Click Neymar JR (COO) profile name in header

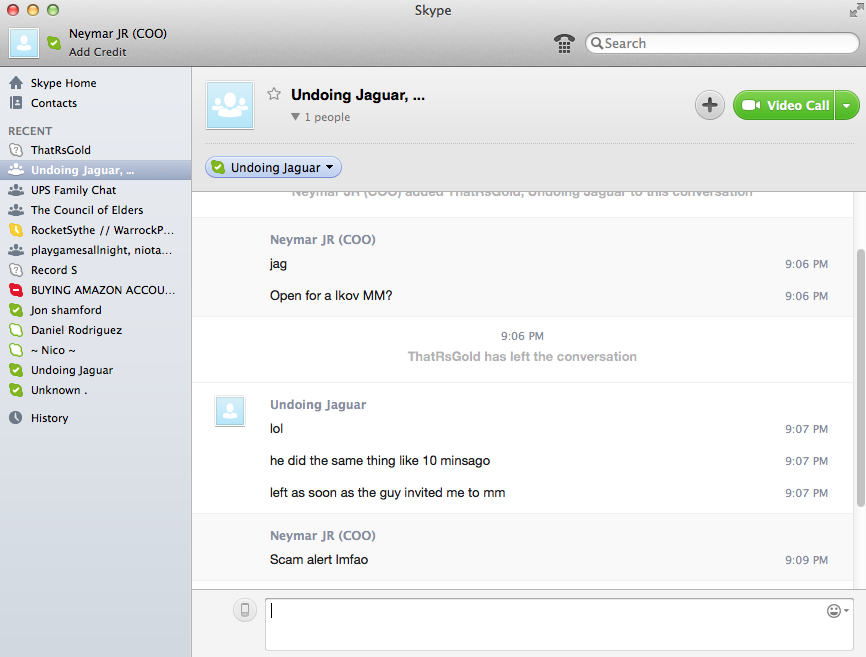pos(118,34)
